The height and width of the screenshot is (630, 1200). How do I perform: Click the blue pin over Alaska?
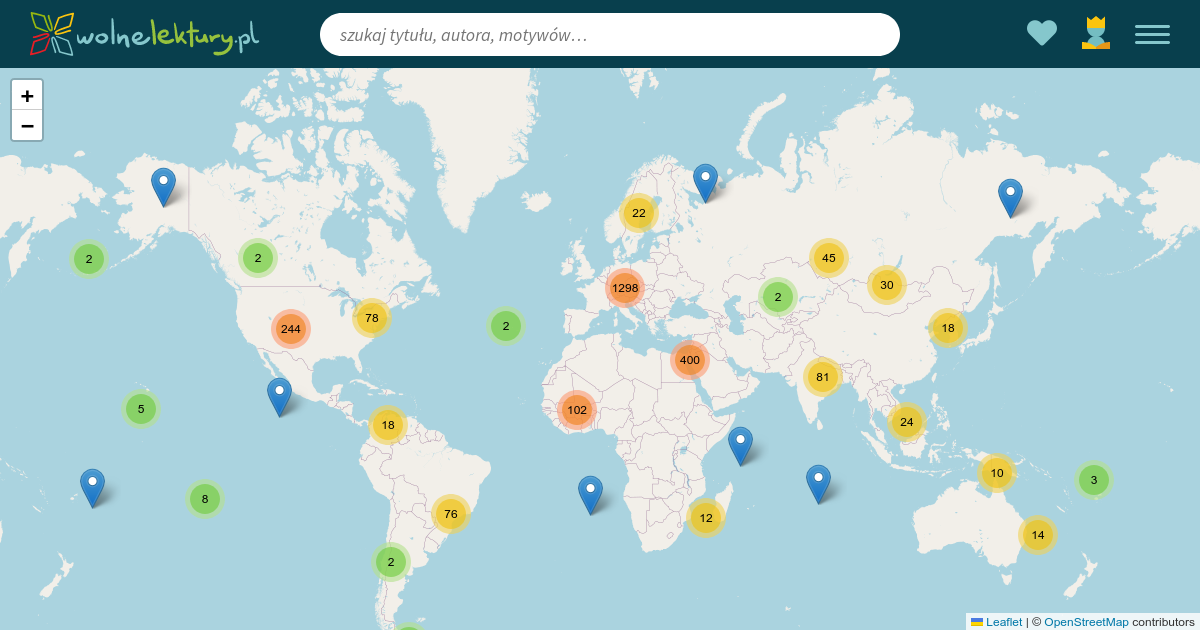(x=163, y=185)
